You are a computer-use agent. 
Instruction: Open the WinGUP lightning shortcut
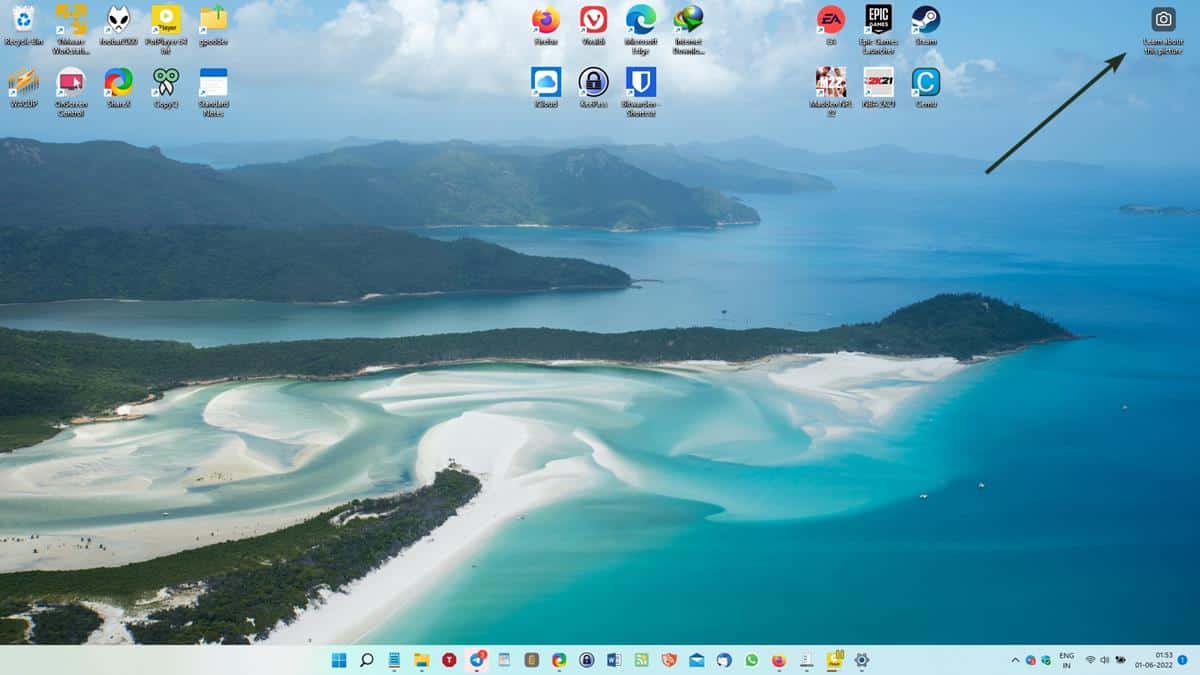23,87
